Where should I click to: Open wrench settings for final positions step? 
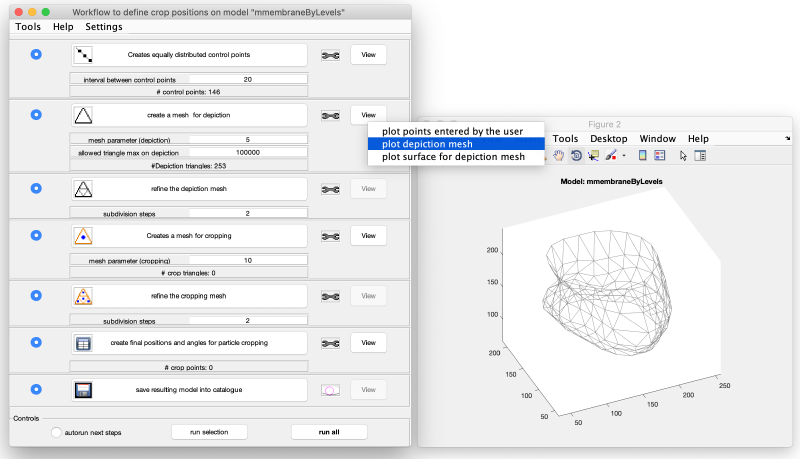[331, 343]
